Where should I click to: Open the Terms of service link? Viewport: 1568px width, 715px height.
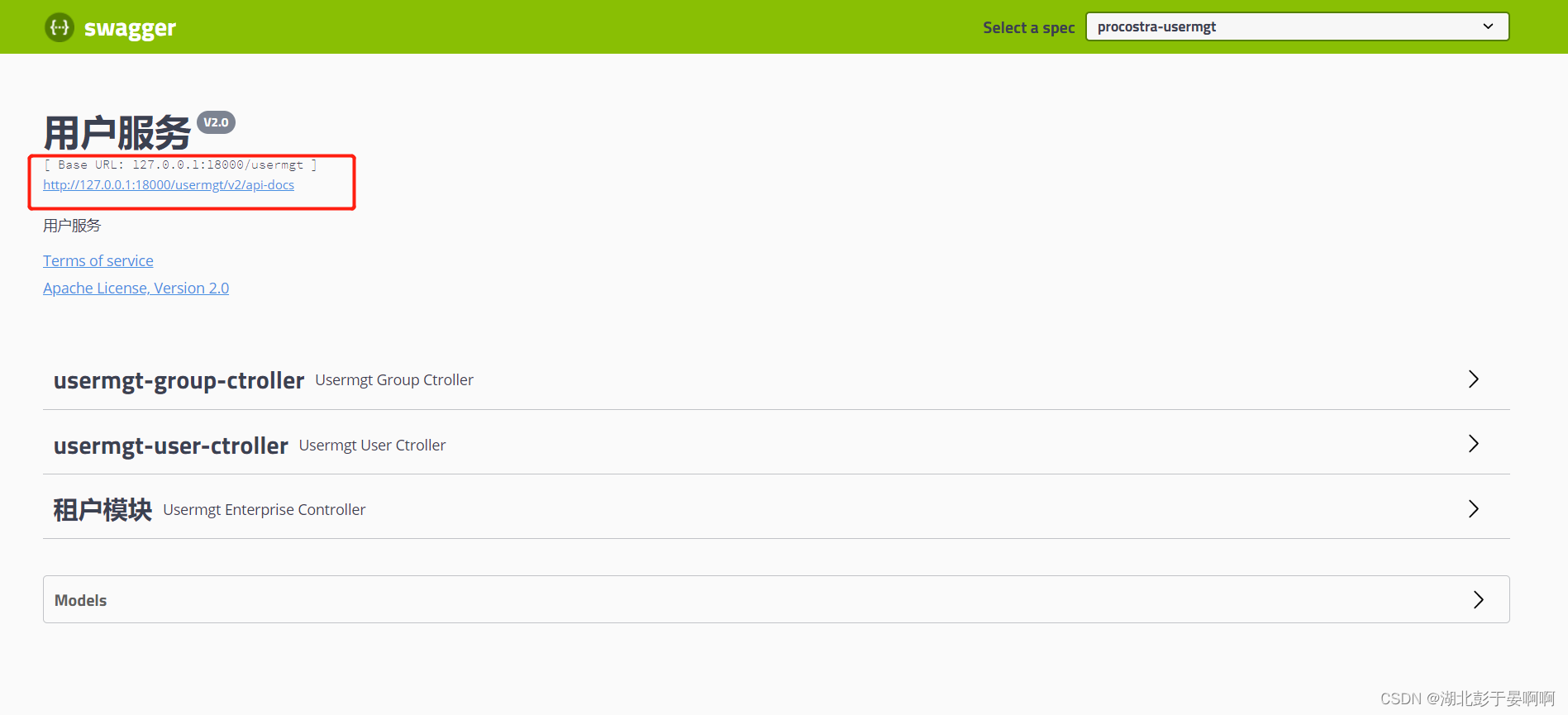point(98,261)
